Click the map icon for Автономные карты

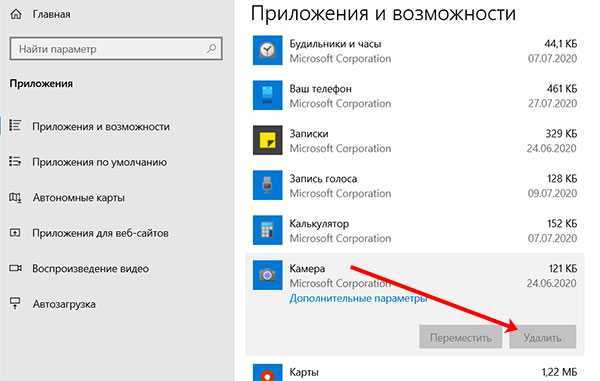[x=15, y=197]
